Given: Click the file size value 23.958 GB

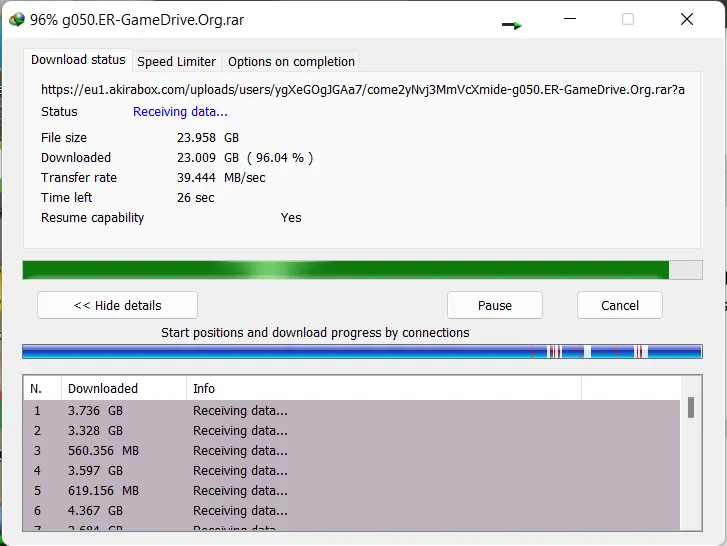Looking at the screenshot, I should tap(208, 138).
